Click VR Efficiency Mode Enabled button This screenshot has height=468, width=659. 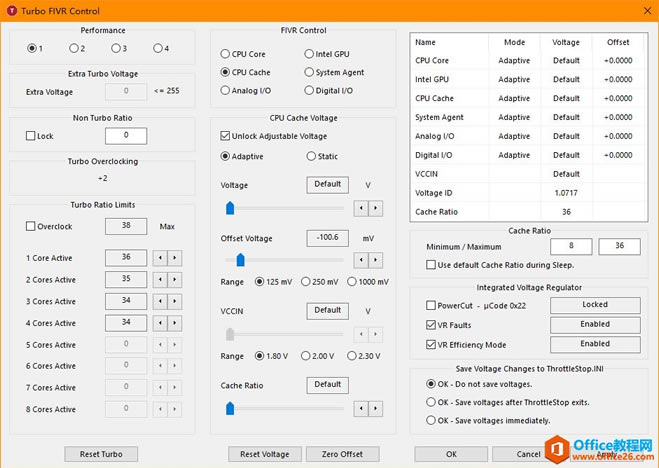(595, 344)
